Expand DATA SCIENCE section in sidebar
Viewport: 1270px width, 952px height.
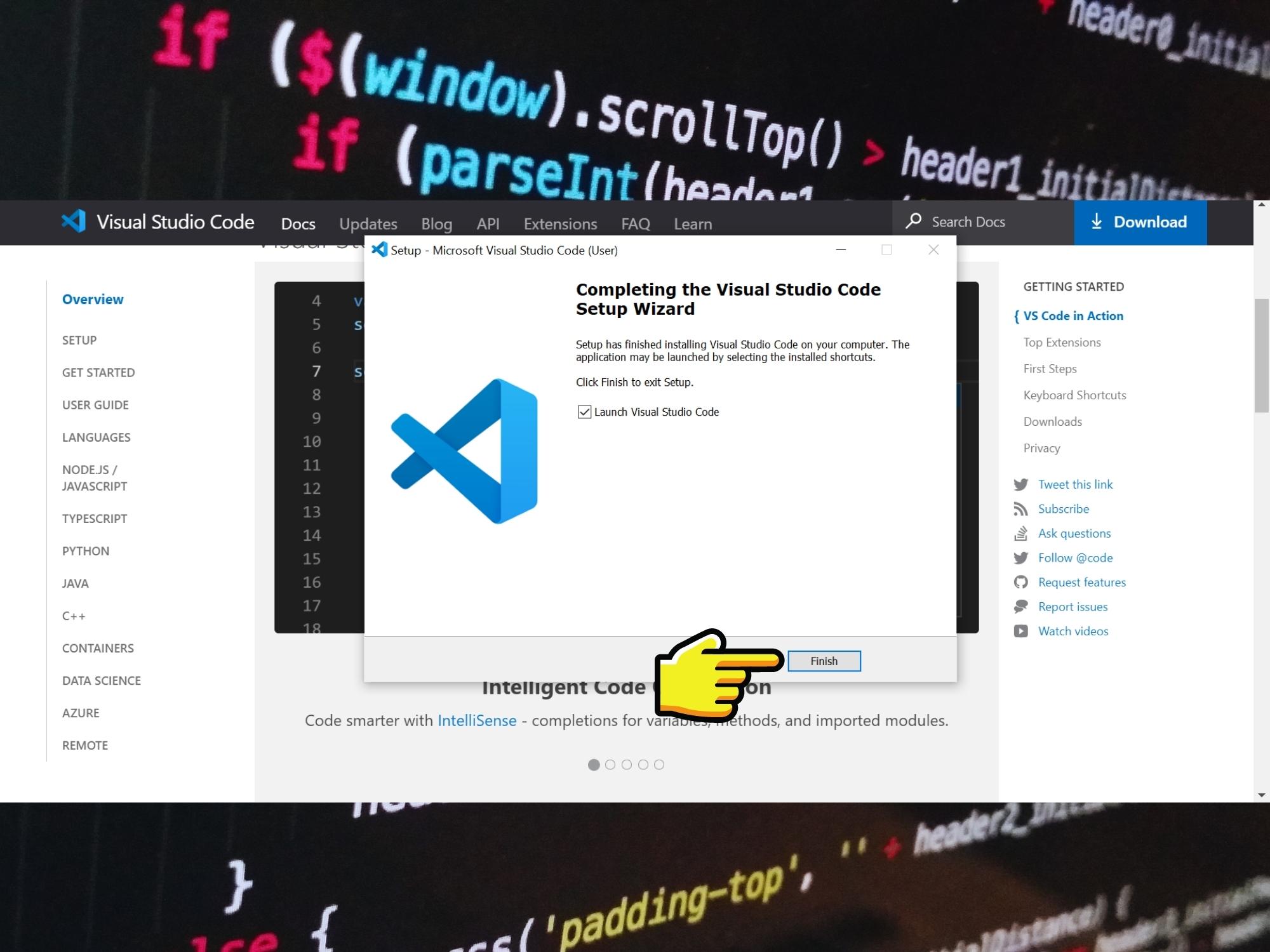click(102, 680)
